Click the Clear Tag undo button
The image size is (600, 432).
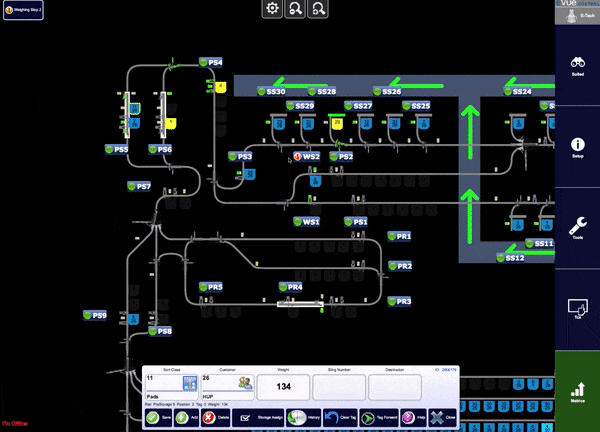pos(340,417)
